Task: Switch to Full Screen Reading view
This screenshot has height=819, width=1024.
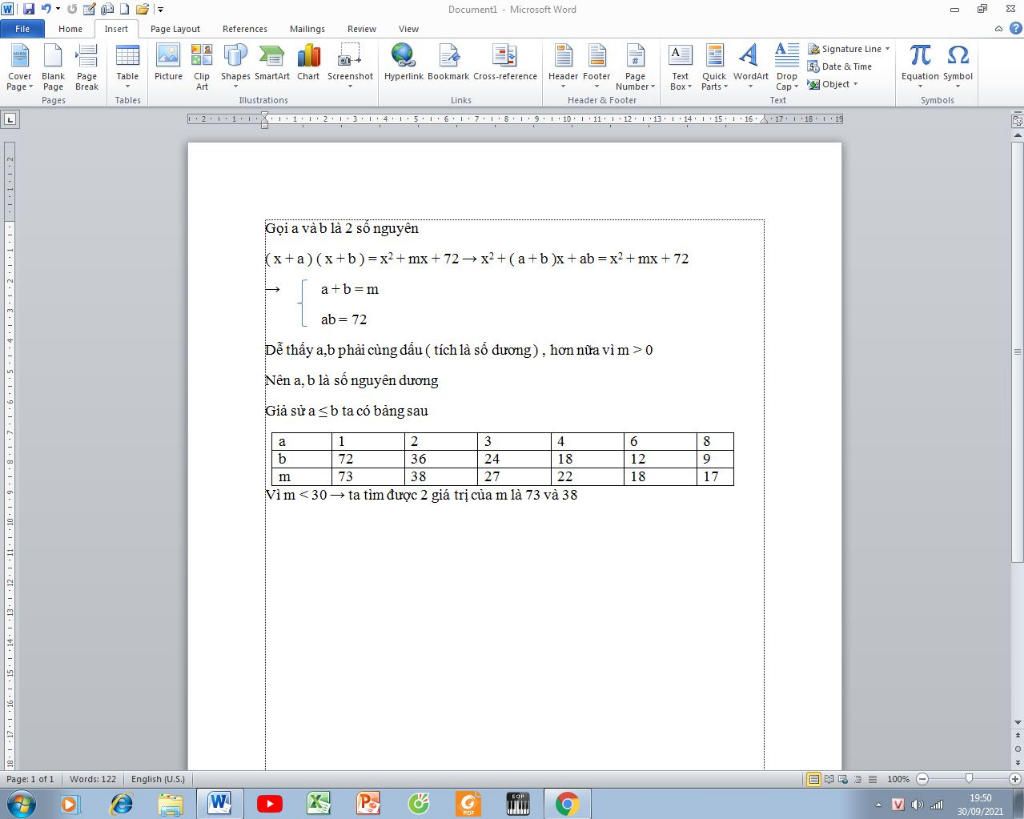Action: [829, 779]
